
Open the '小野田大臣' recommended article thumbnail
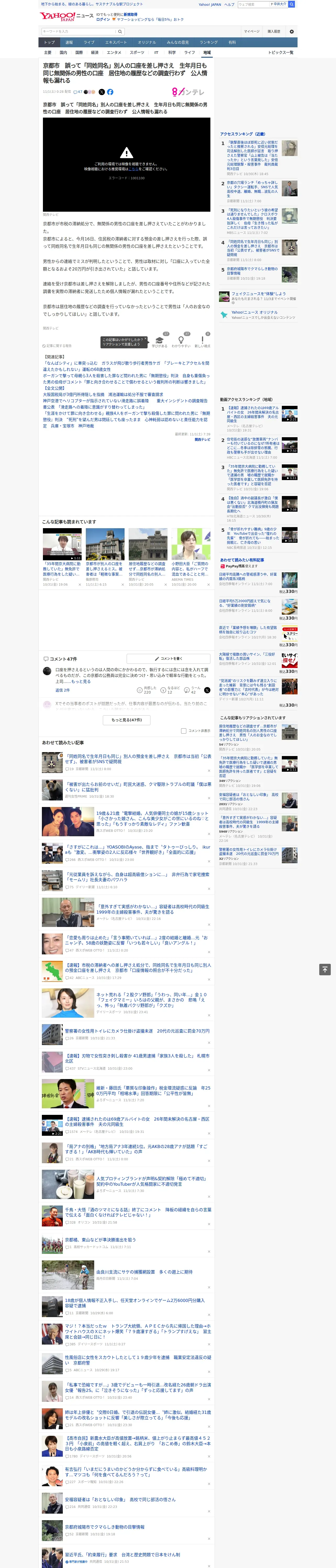191,544
